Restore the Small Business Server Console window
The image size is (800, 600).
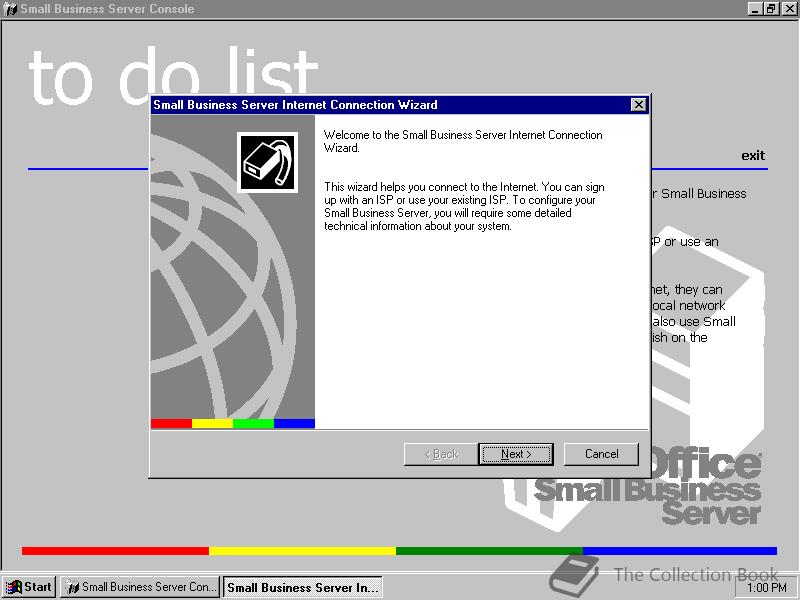771,9
